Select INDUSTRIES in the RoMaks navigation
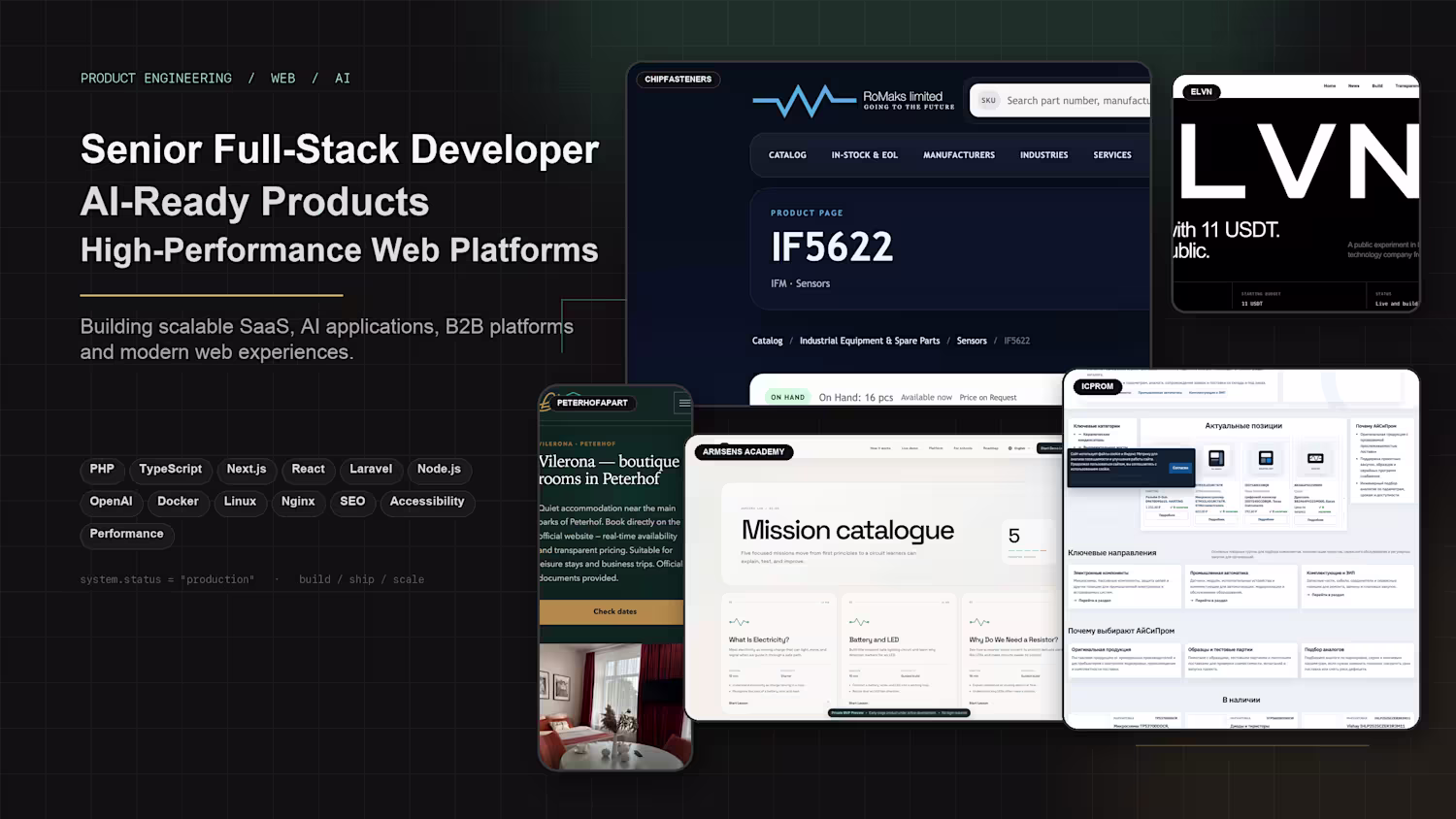This screenshot has width=1456, height=819. click(x=1043, y=155)
